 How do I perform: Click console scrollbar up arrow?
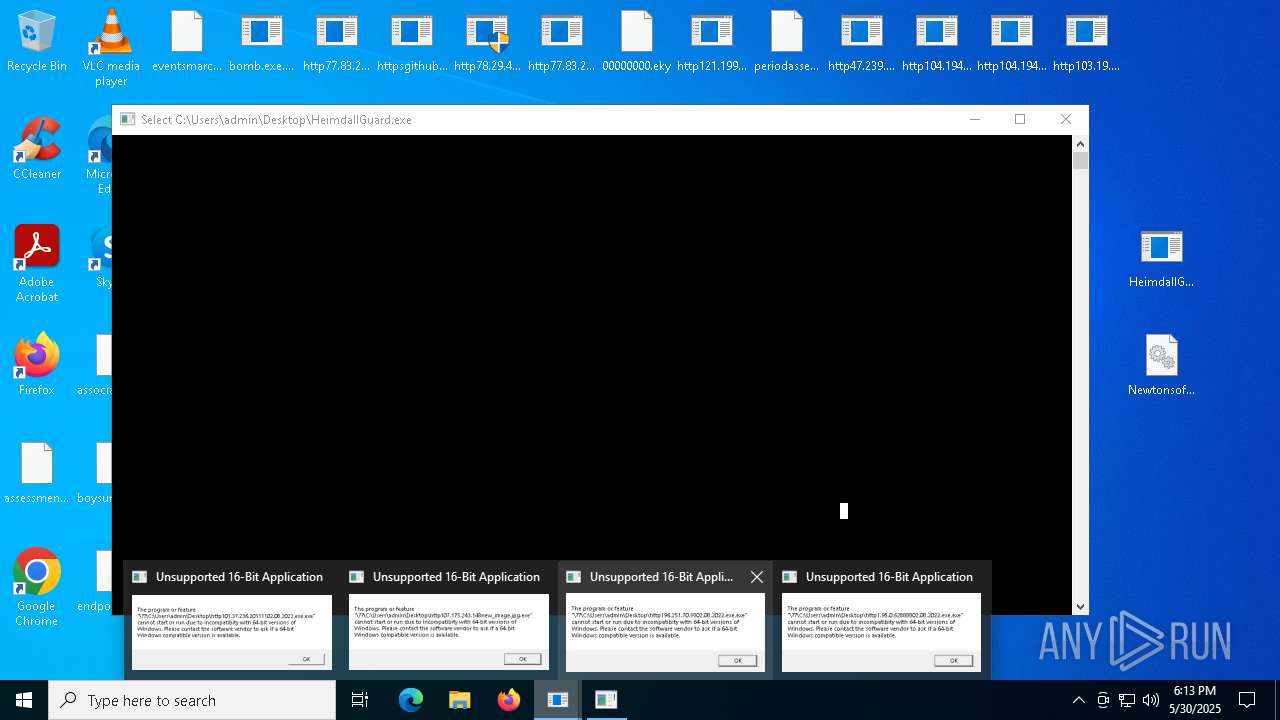coord(1080,144)
